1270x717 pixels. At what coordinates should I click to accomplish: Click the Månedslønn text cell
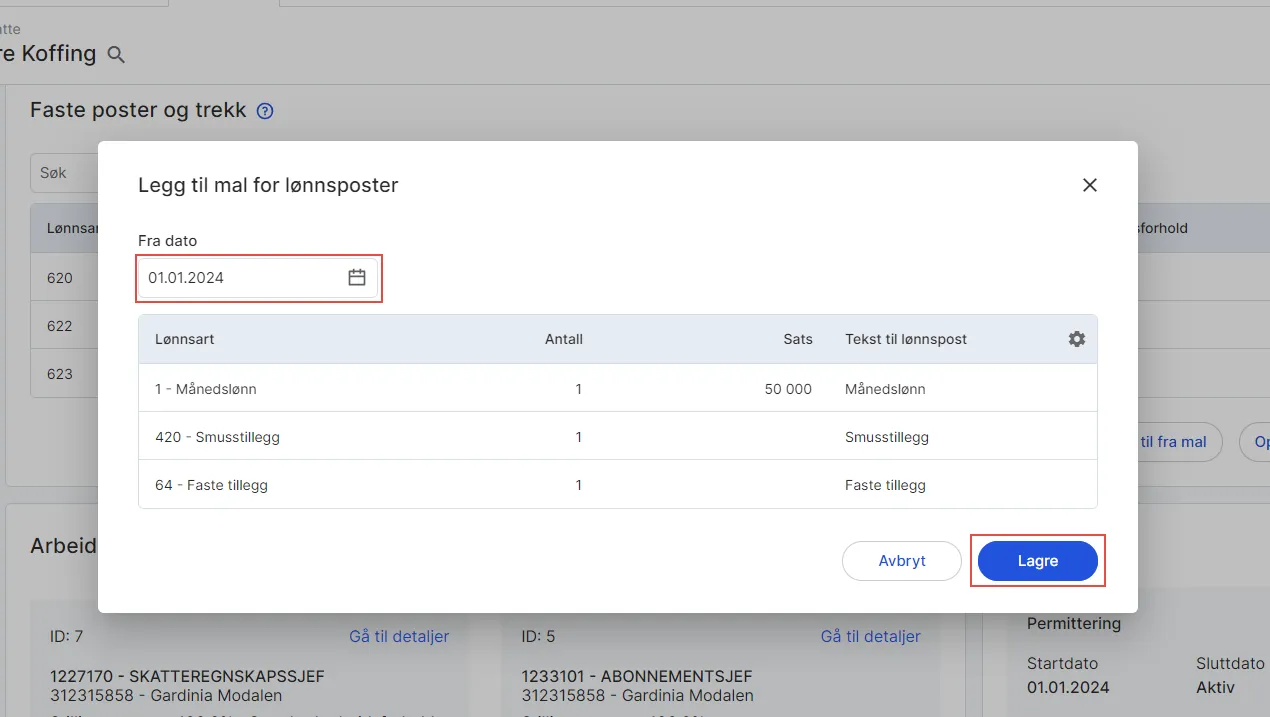885,389
